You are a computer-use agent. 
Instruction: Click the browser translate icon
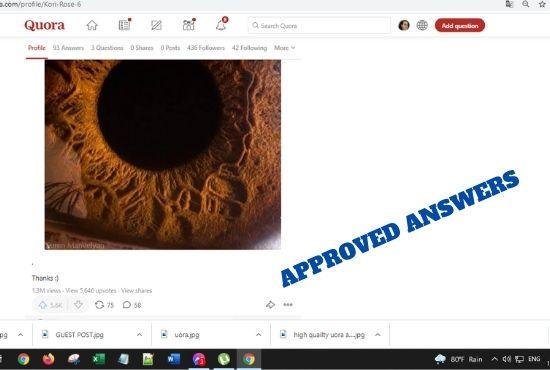pos(509,4)
